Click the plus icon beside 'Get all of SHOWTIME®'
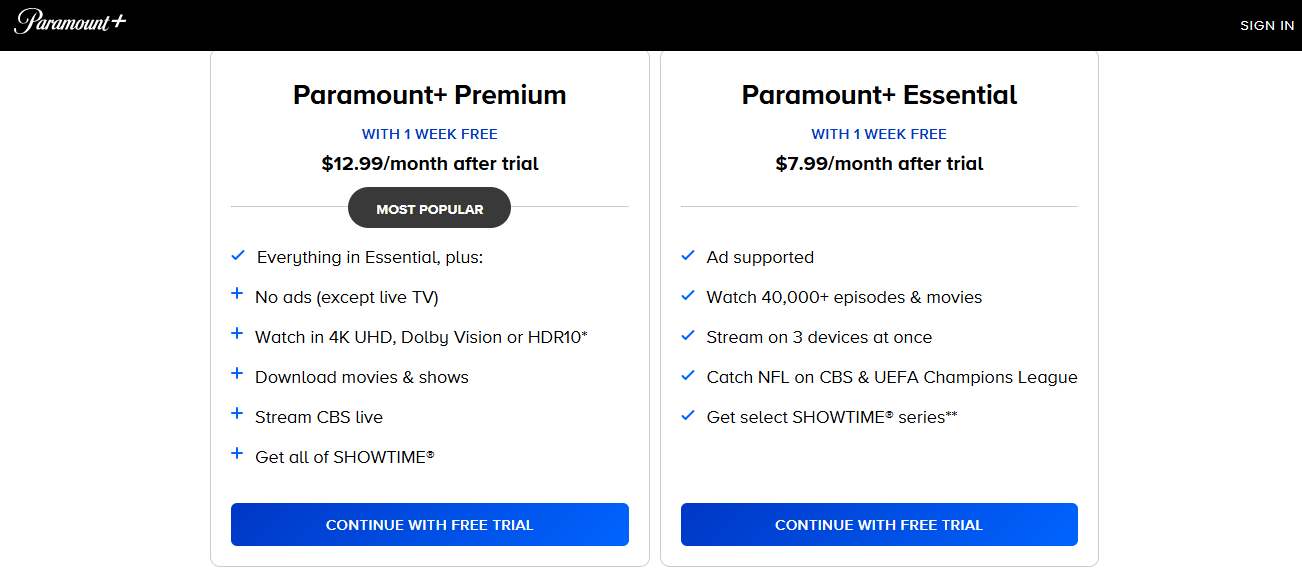 (x=237, y=455)
